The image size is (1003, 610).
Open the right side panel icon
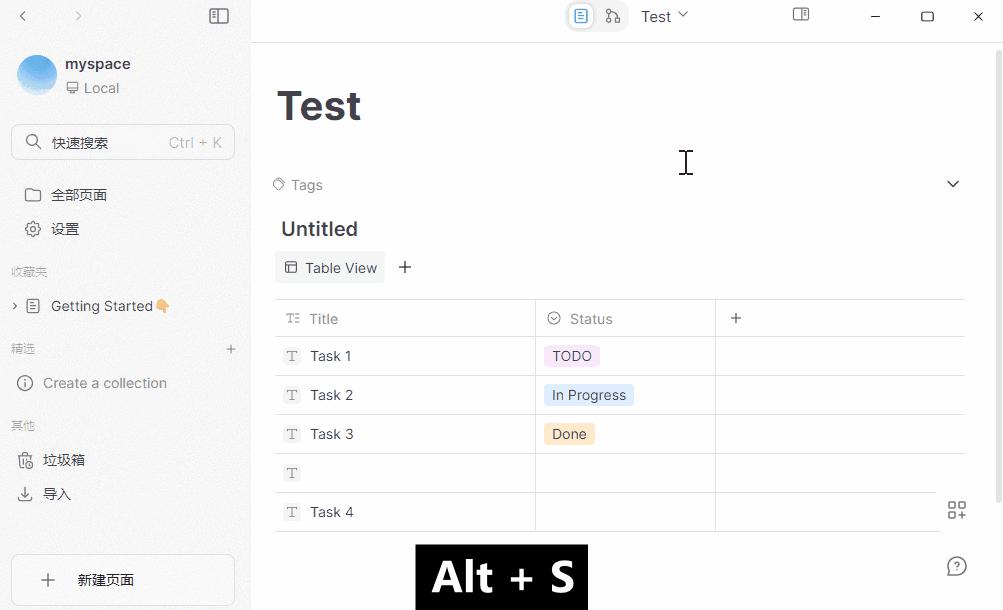801,15
